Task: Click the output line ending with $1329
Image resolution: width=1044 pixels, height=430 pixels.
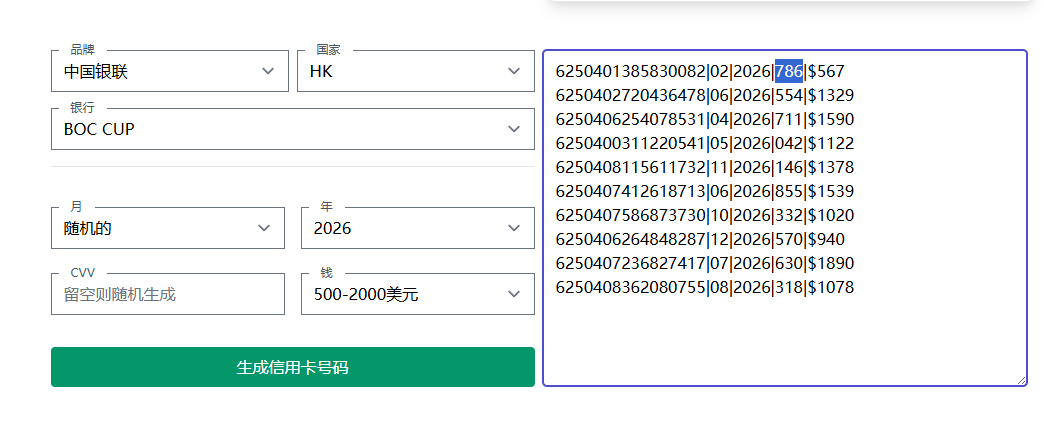Action: 704,95
